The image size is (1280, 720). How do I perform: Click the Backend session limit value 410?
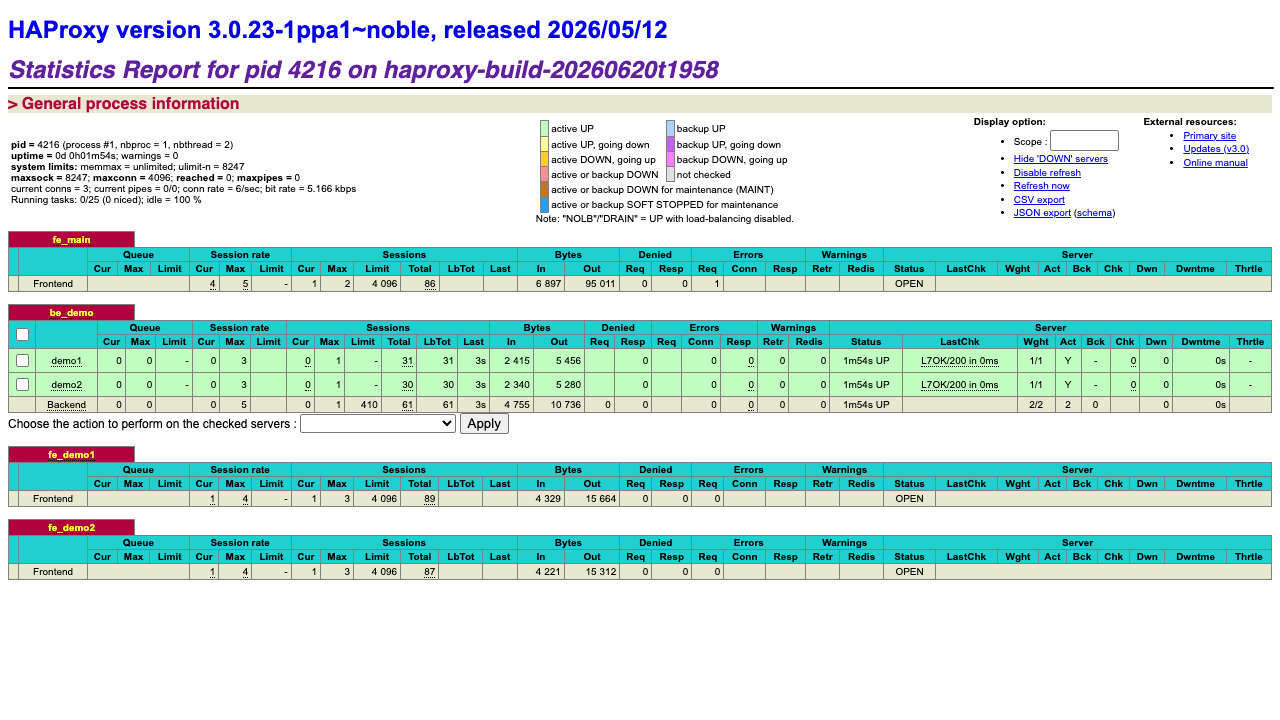(369, 405)
